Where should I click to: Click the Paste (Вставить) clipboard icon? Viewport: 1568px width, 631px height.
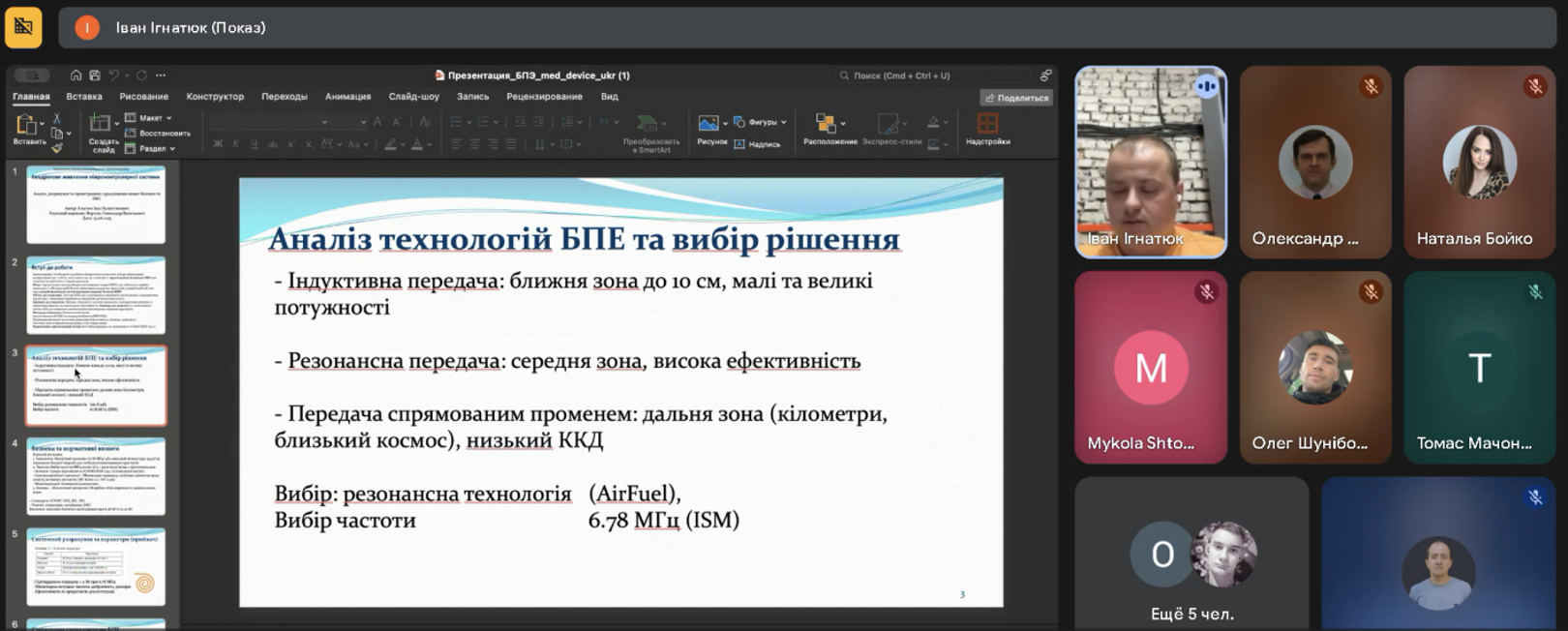coord(26,125)
